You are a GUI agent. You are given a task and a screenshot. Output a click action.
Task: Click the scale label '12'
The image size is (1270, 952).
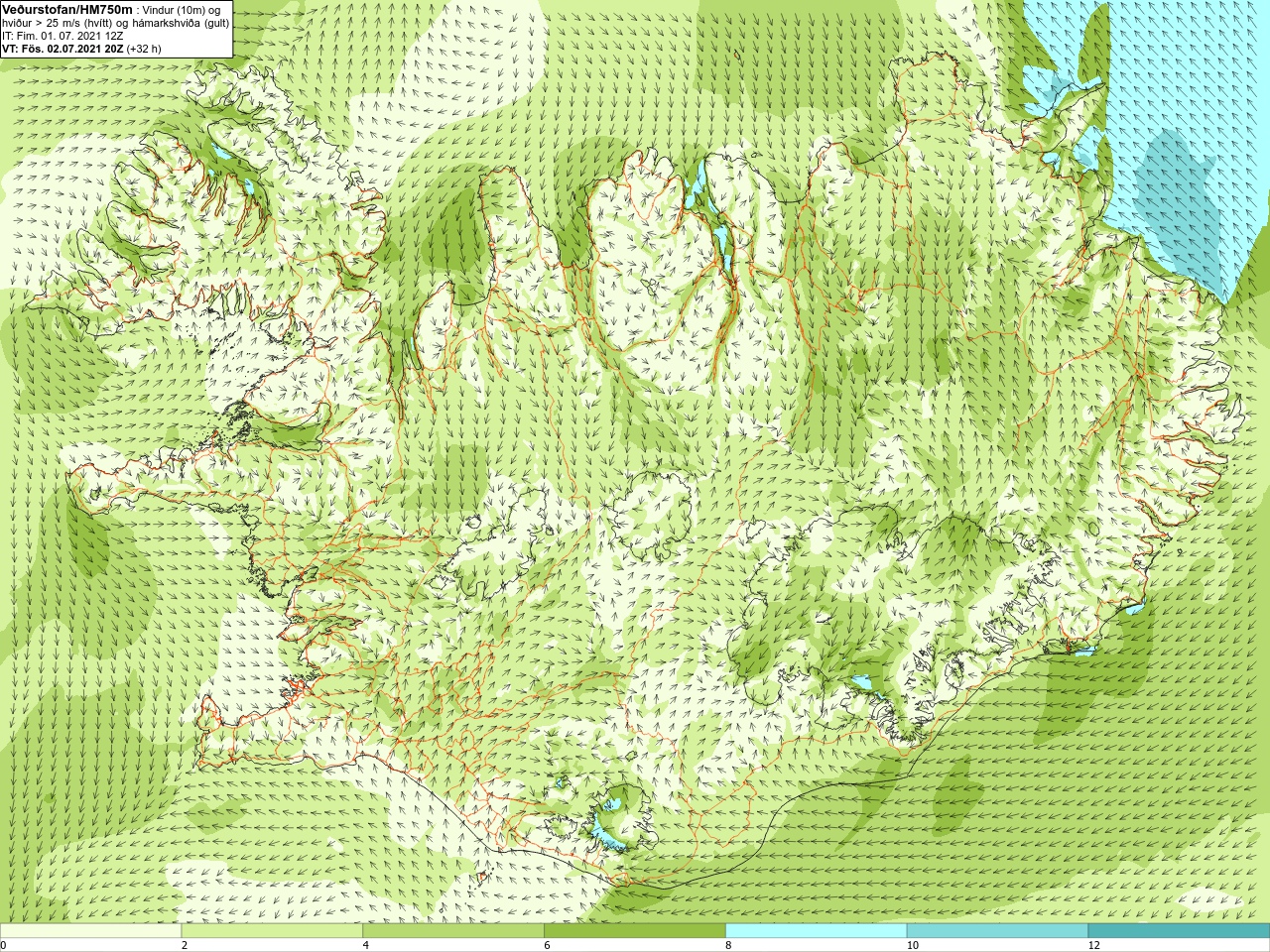(x=1094, y=945)
